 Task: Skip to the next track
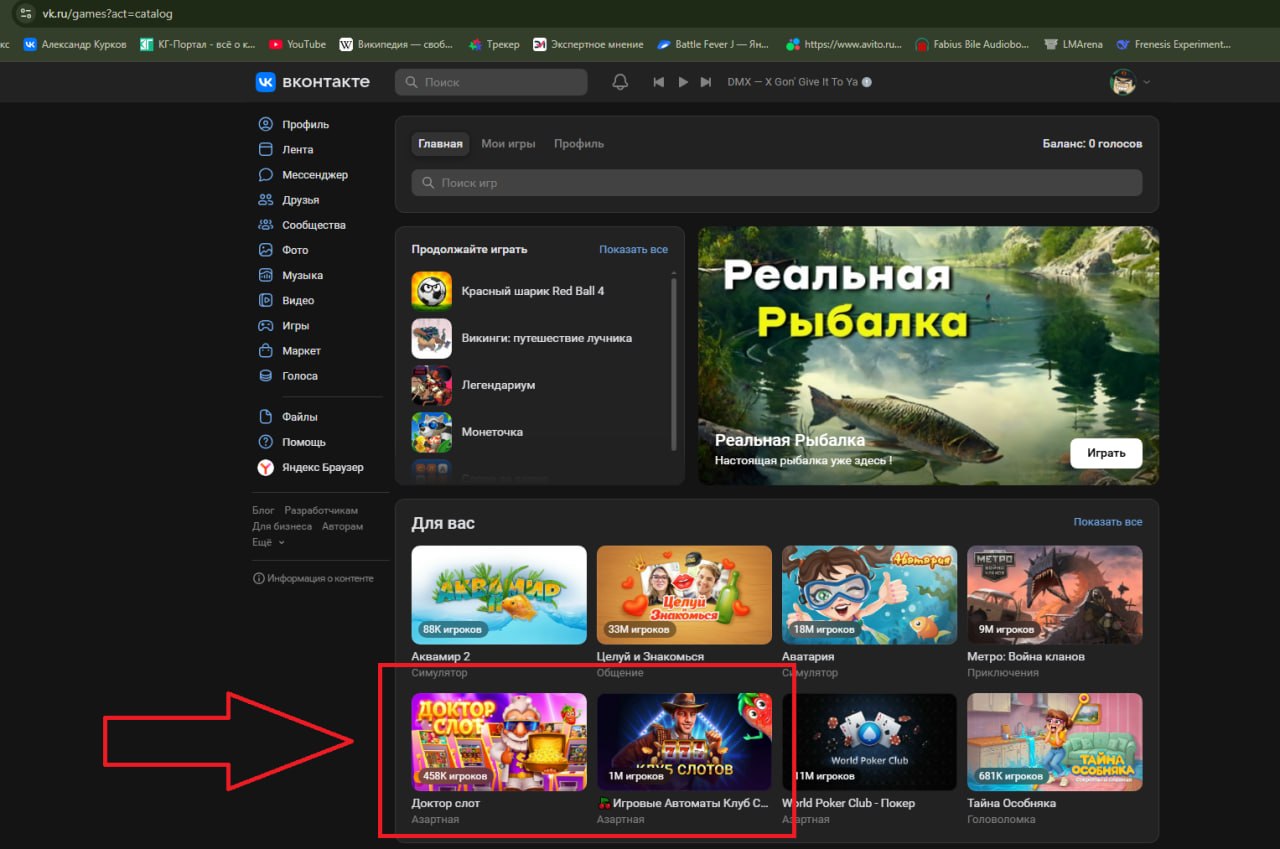coord(706,82)
